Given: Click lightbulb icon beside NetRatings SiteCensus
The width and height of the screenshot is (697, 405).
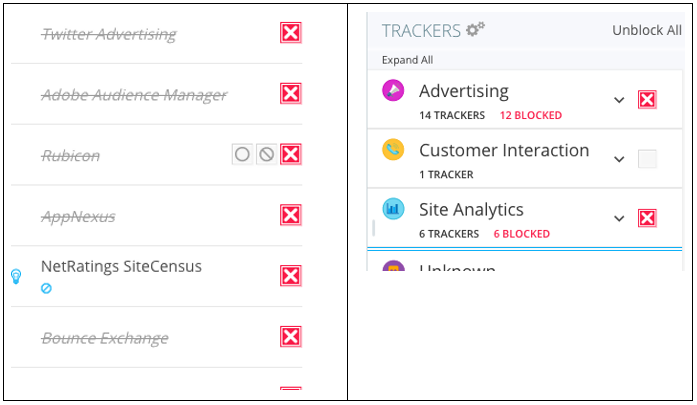Looking at the screenshot, I should coord(16,276).
